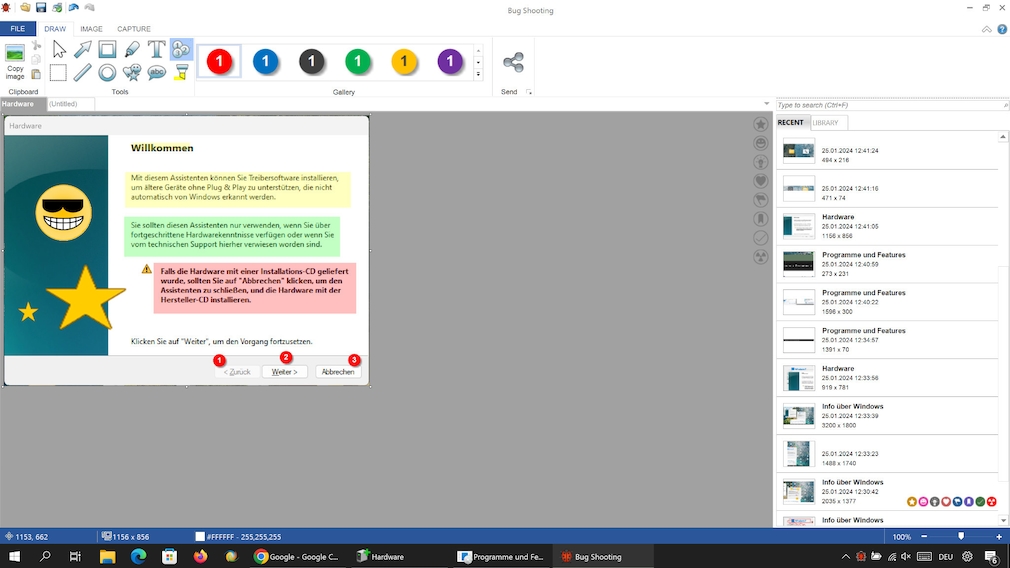Click the "Weiter >" button
Viewport: 1010px width, 568px height.
click(284, 372)
